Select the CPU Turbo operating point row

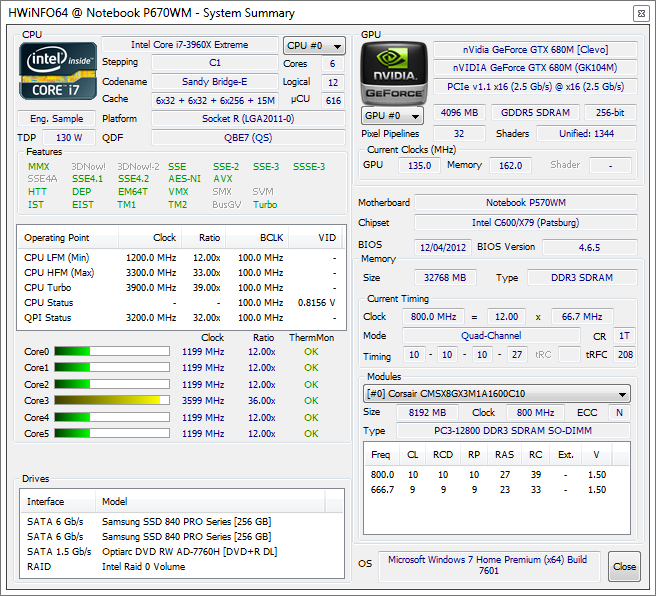tap(180, 288)
